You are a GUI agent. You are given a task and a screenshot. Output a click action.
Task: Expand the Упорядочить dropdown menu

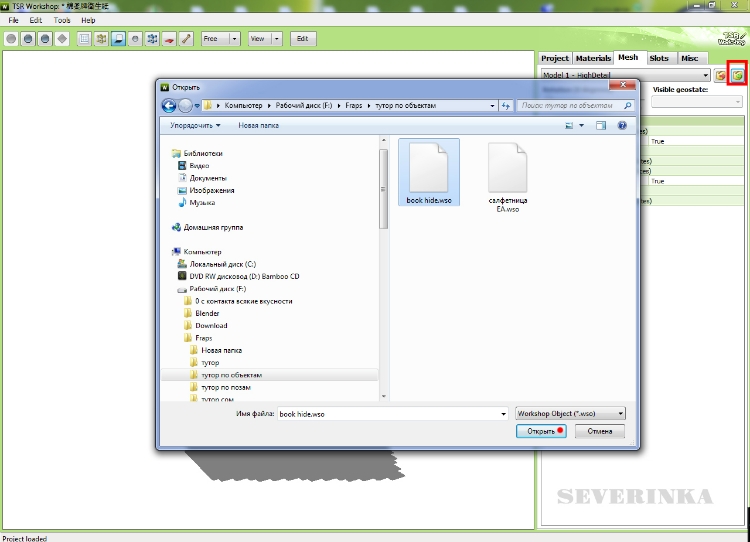(x=196, y=126)
